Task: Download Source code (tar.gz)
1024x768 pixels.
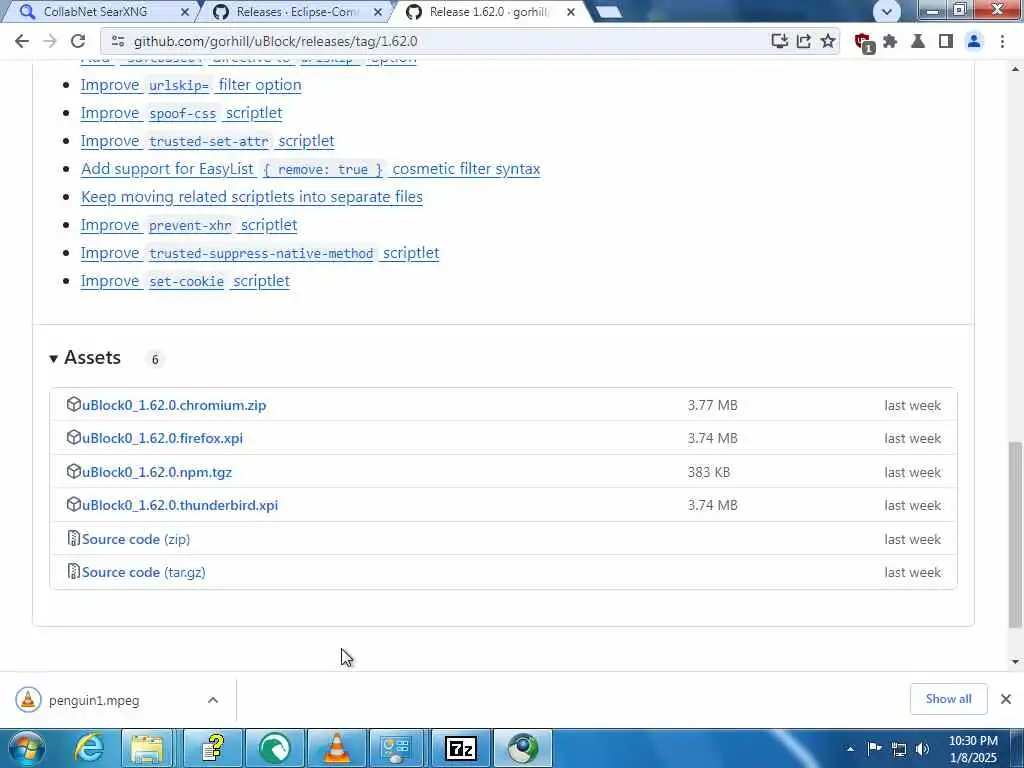Action: [144, 572]
